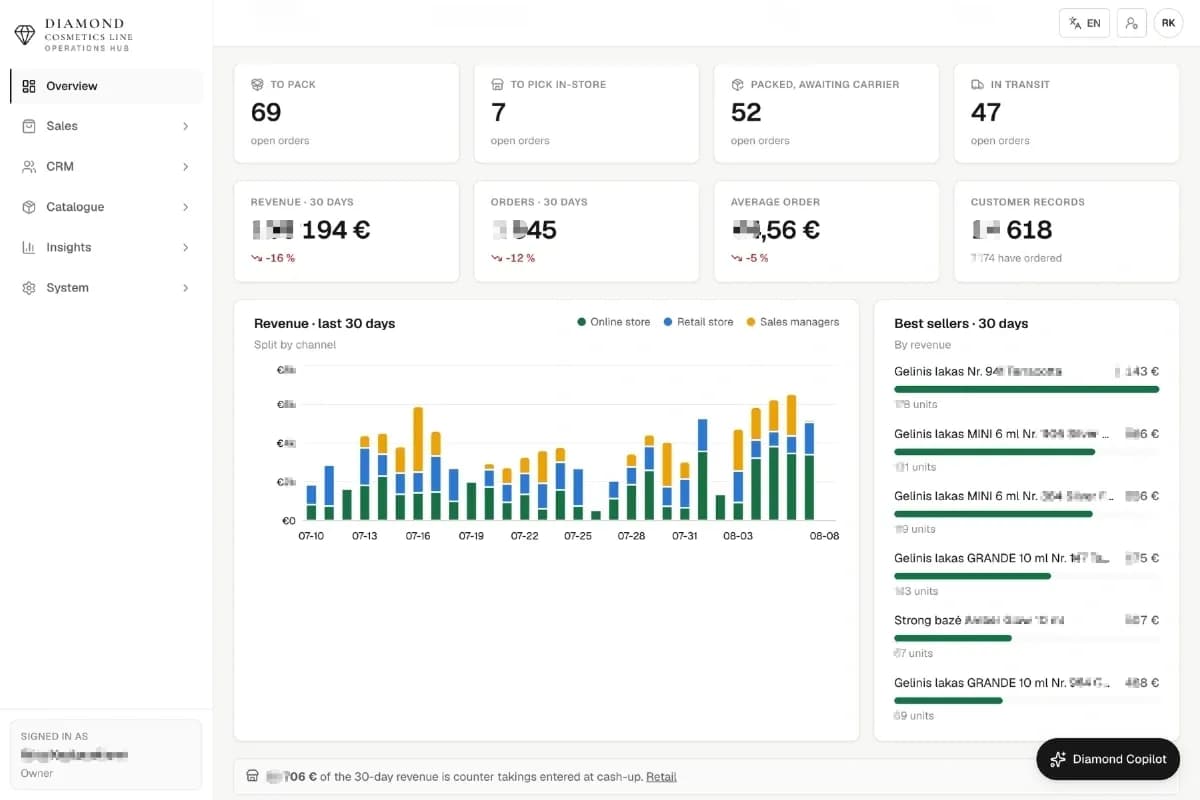Click the CRM people icon
Image resolution: width=1200 pixels, height=800 pixels.
[x=28, y=167]
